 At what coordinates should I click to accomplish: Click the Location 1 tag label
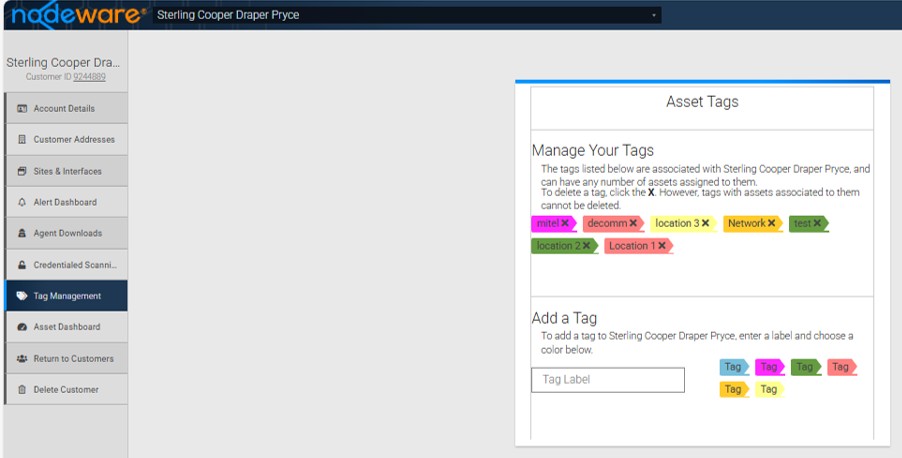[632, 246]
